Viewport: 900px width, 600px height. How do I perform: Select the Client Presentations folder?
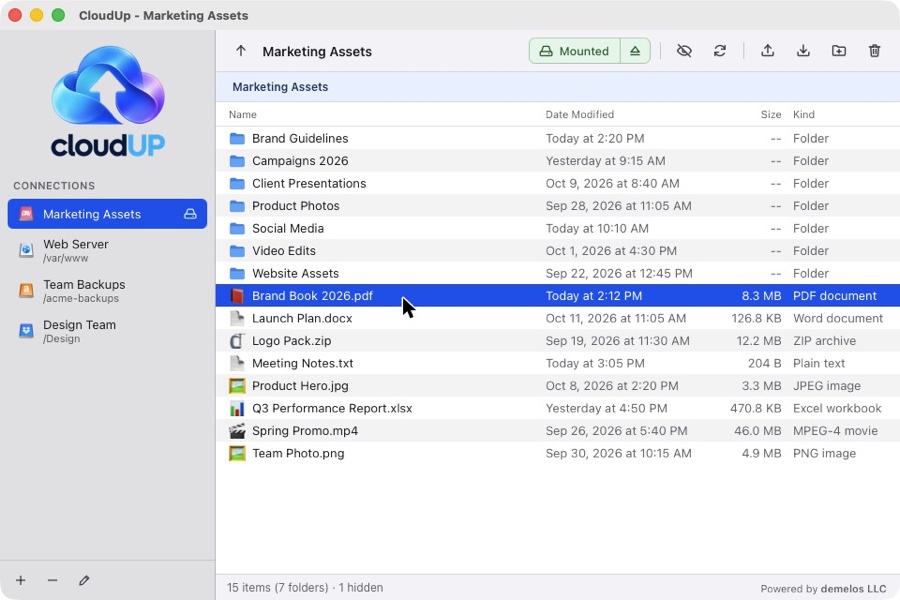point(558,183)
